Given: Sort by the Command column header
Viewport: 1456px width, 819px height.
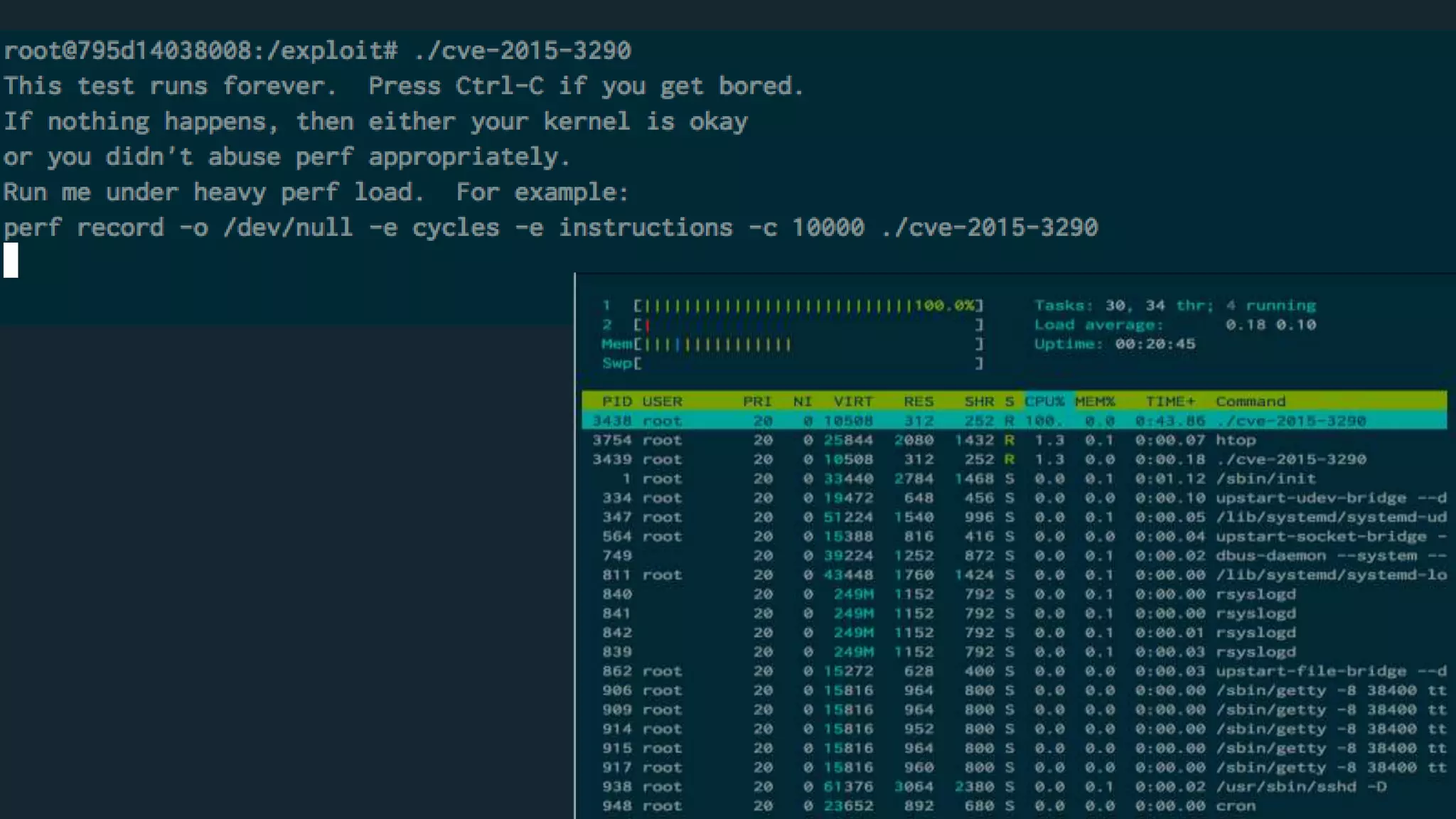Looking at the screenshot, I should click(x=1250, y=401).
